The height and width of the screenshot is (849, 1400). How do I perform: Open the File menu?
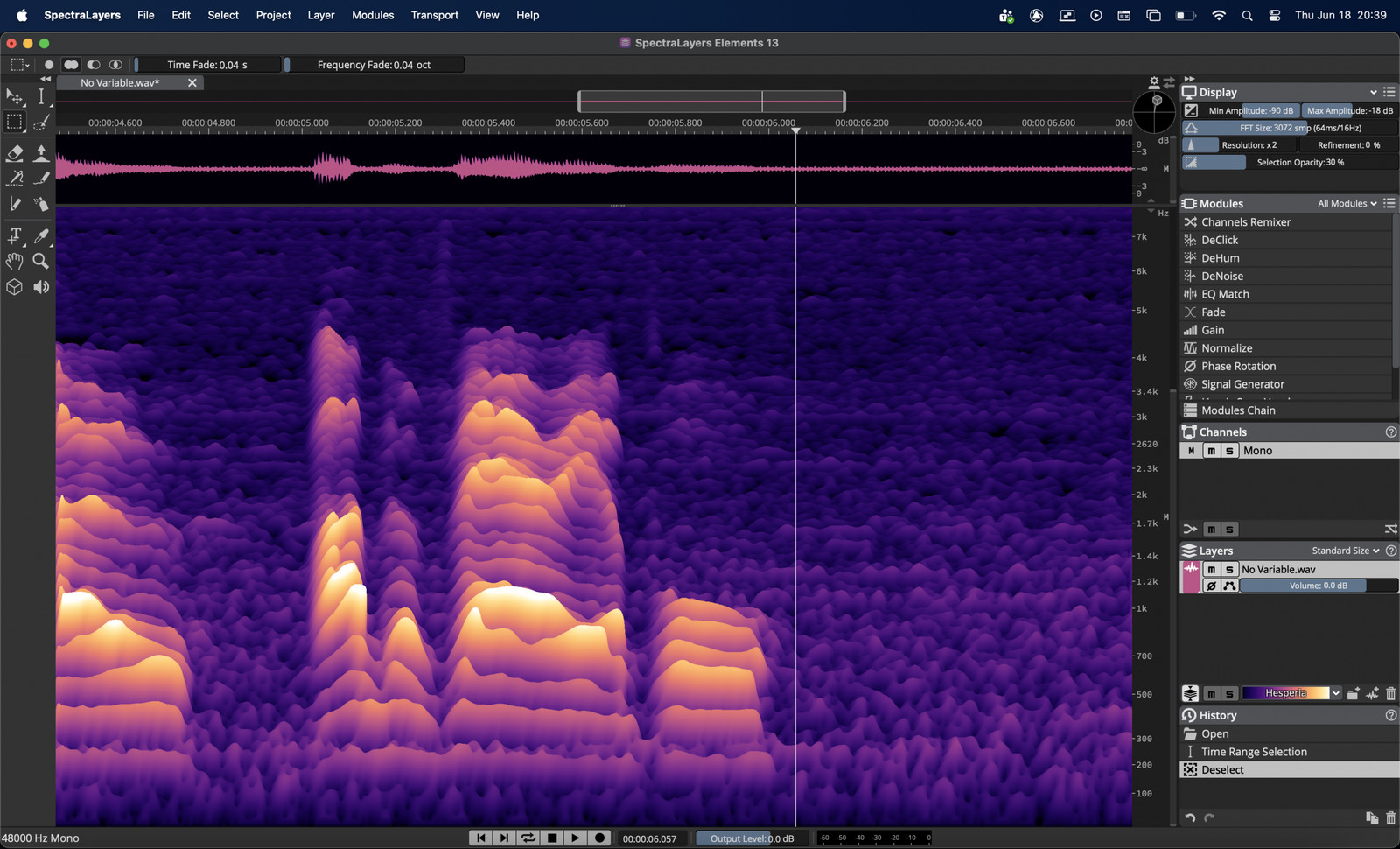(x=146, y=15)
